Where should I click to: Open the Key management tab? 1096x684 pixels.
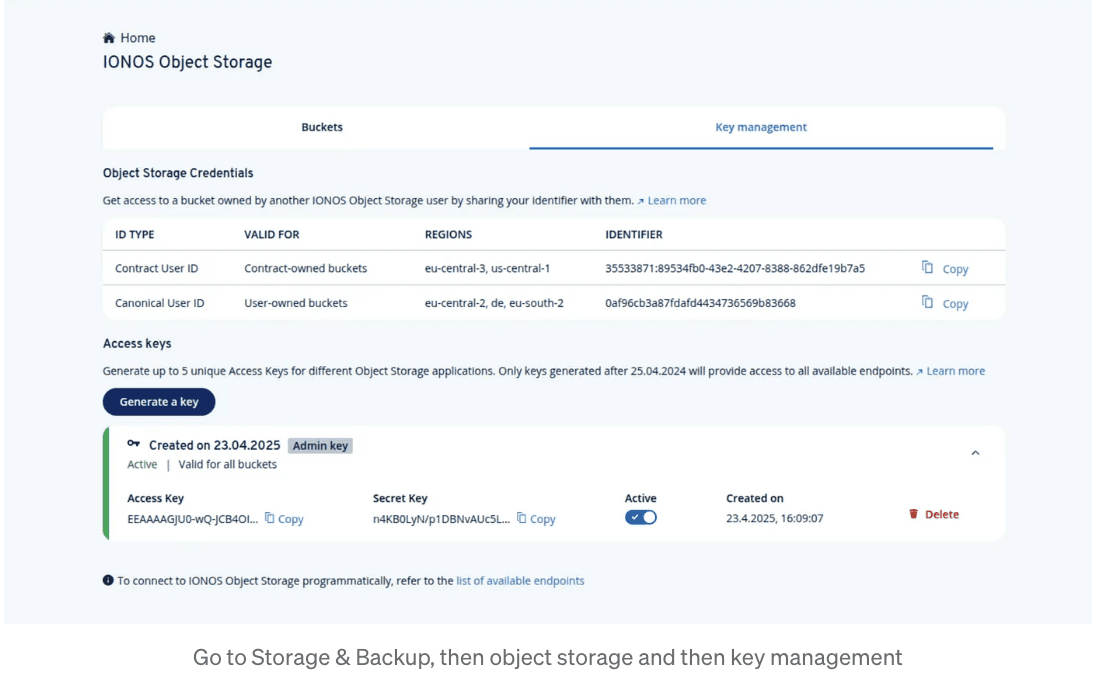[760, 127]
